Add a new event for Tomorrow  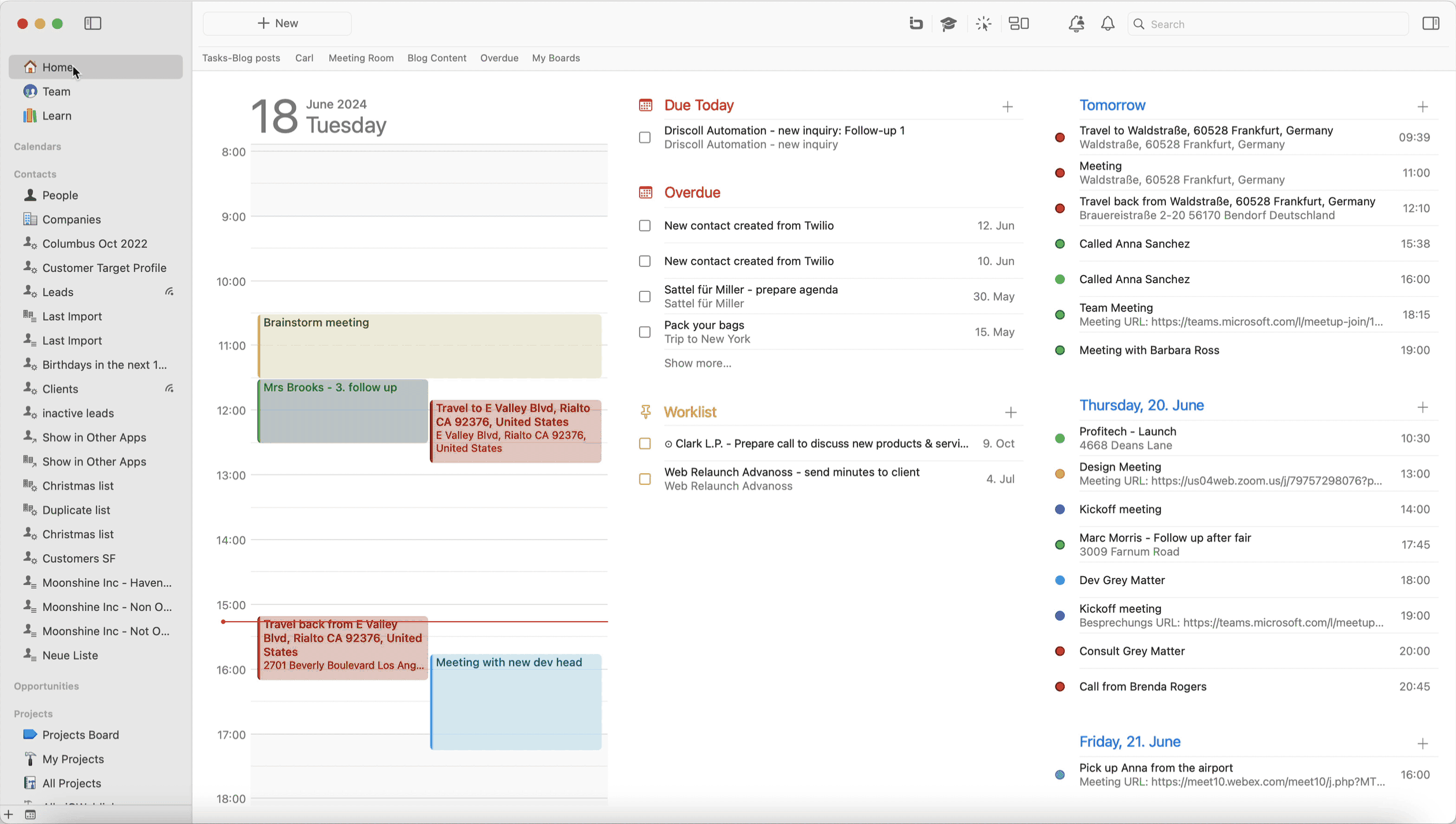(x=1422, y=107)
